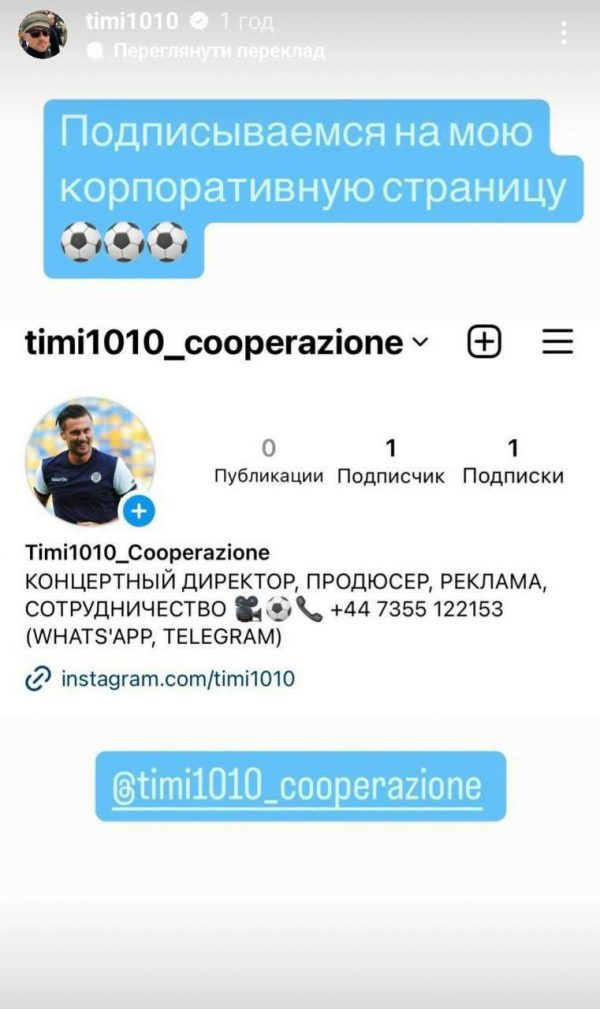Viewport: 600px width, 1009px height.
Task: Select the profile username header text timi1010_cooperazione
Action: pyautogui.click(x=214, y=343)
